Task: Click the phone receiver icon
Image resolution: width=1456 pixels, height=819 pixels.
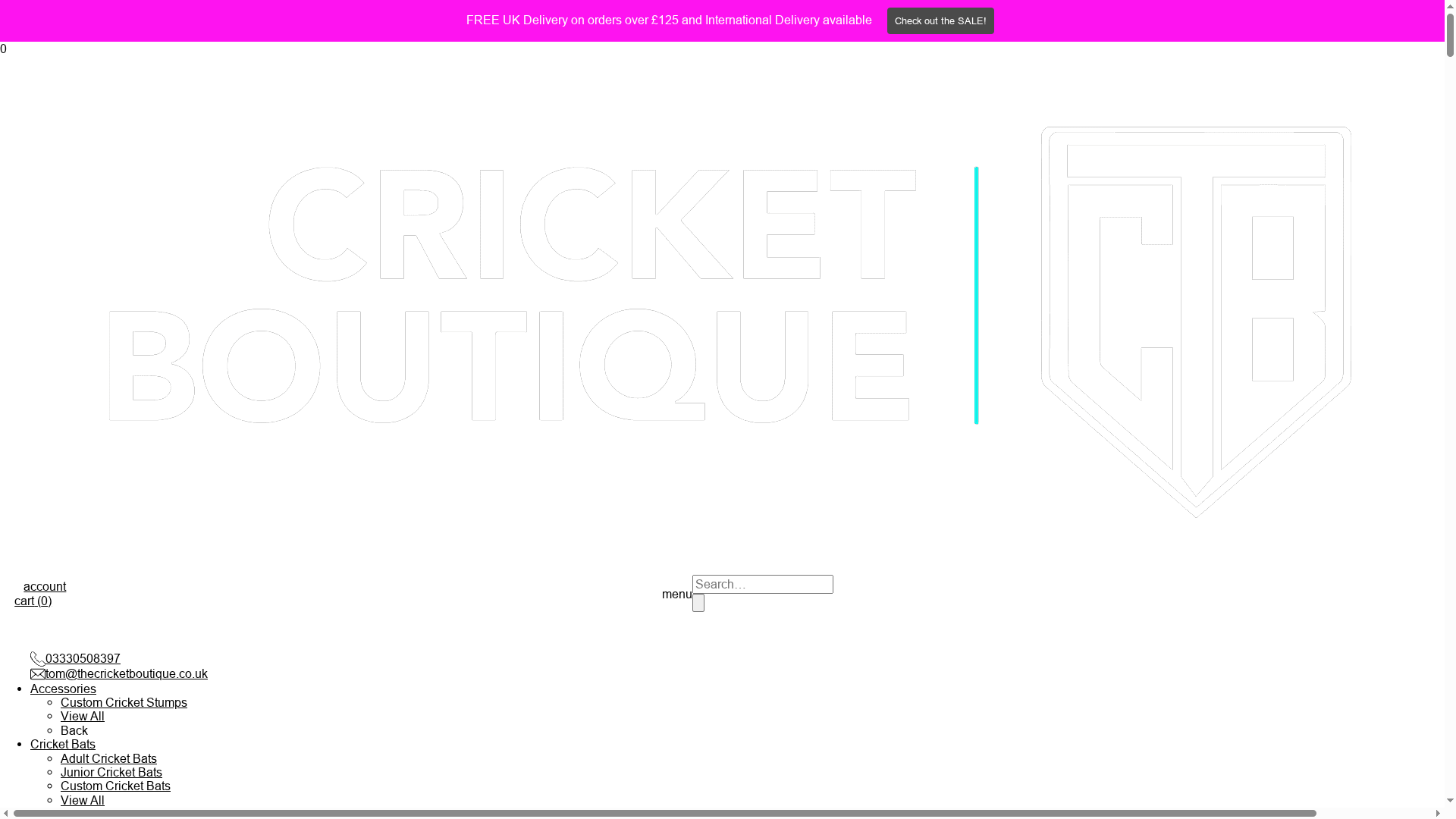Action: pyautogui.click(x=37, y=659)
